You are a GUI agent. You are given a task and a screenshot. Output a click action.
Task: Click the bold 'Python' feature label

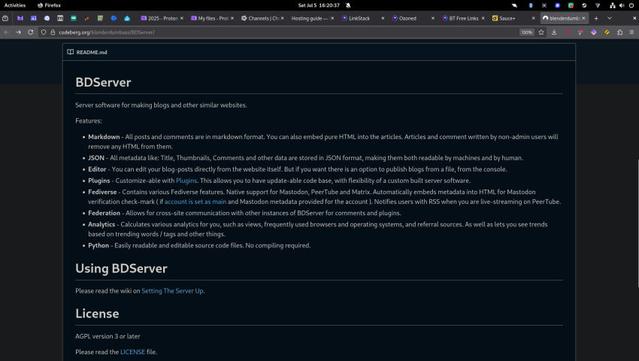(99, 246)
